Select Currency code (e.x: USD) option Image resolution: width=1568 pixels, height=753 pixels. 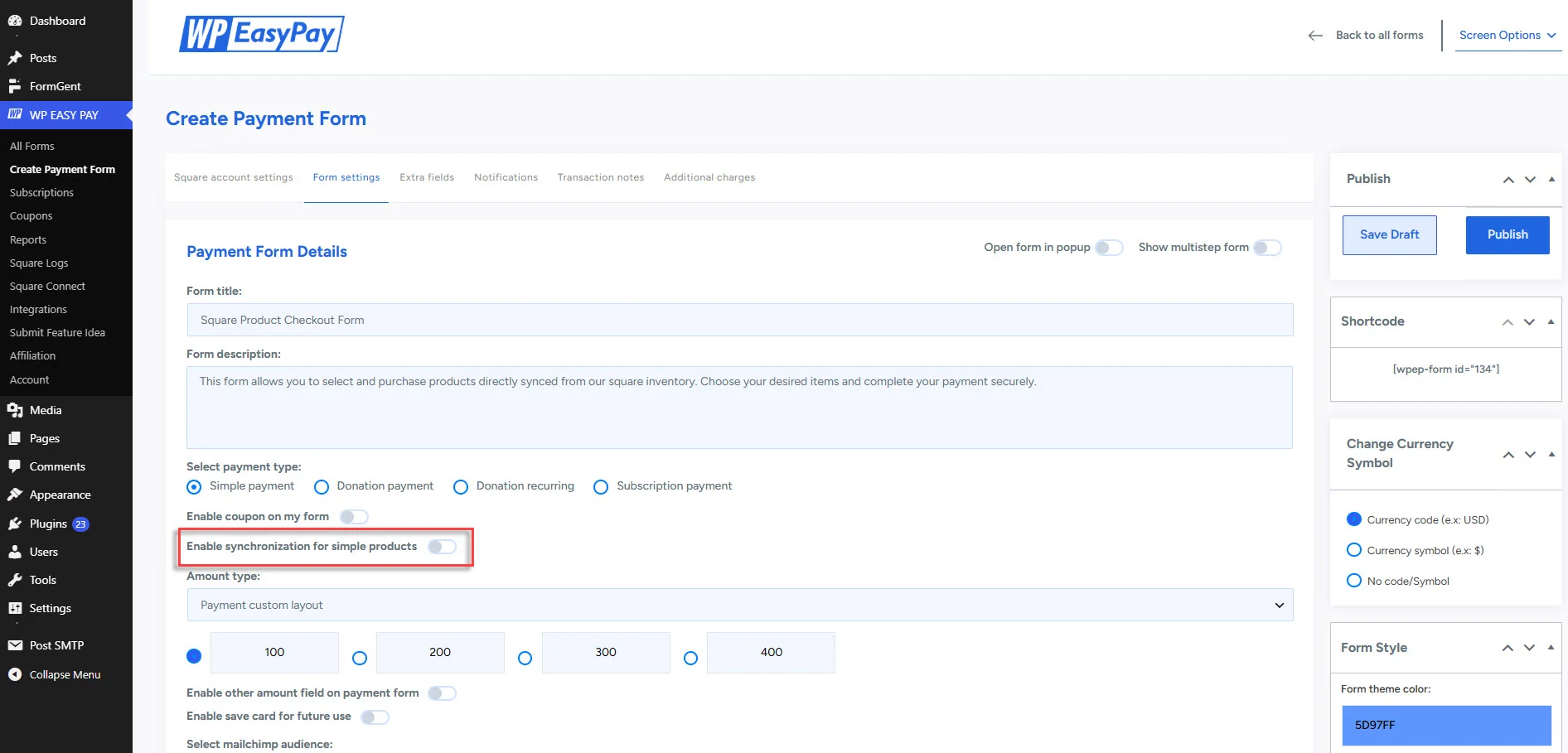(1354, 519)
